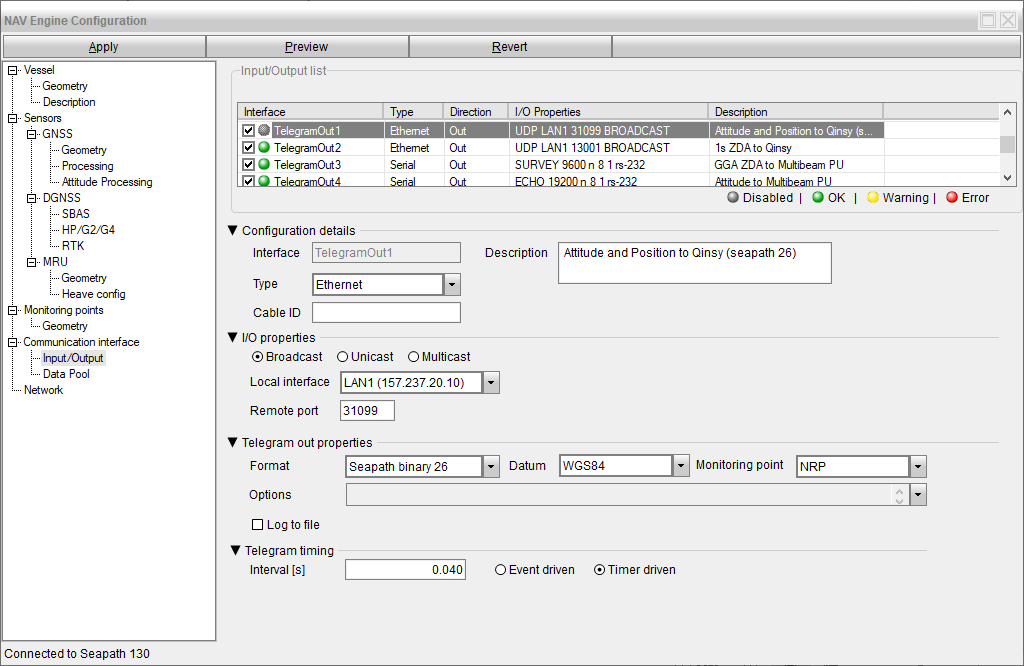Screen dimensions: 1024x666
Task: Uncheck the TelegramOut2 checkbox
Action: [248, 148]
